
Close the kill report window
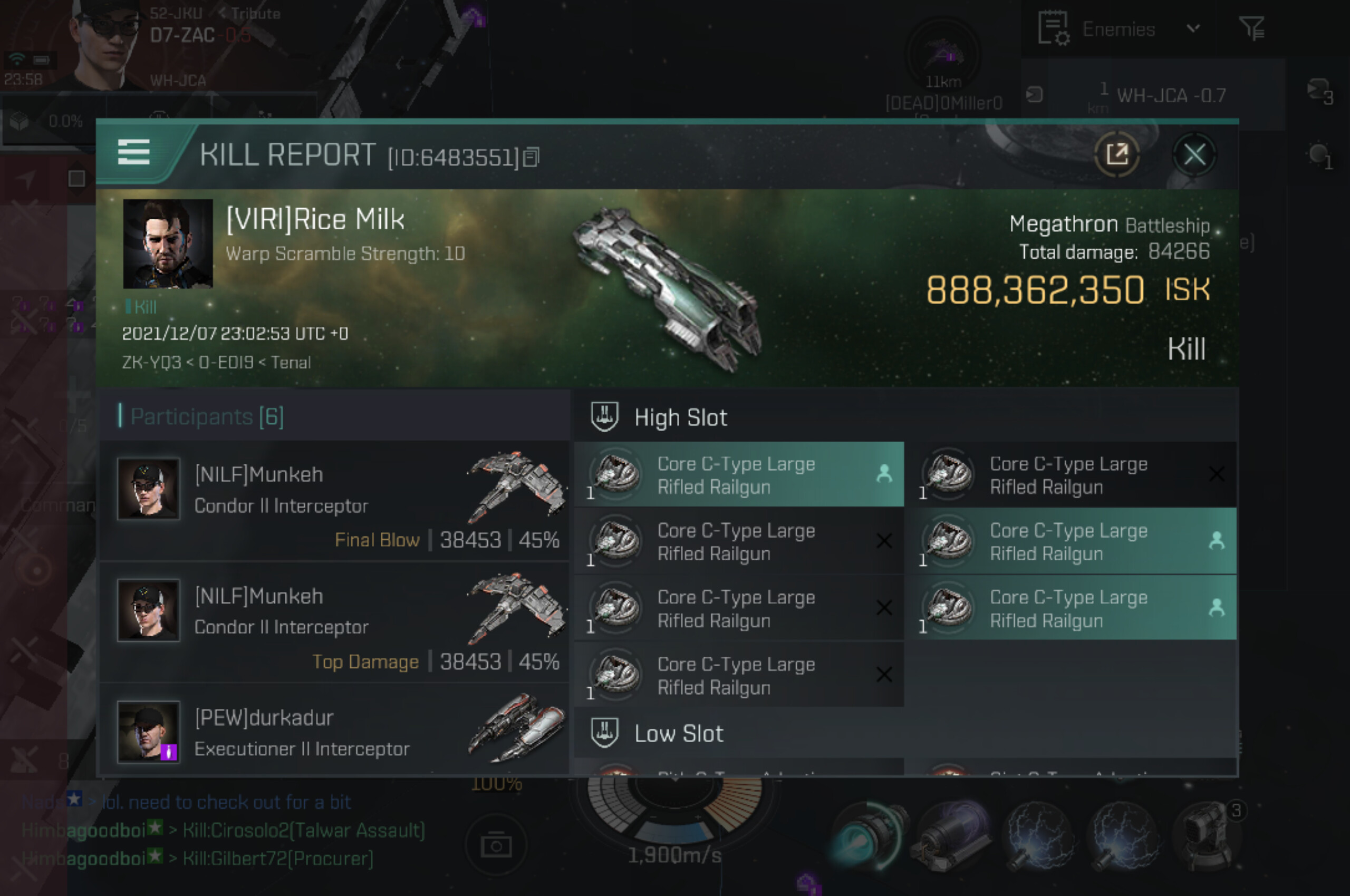[1194, 154]
